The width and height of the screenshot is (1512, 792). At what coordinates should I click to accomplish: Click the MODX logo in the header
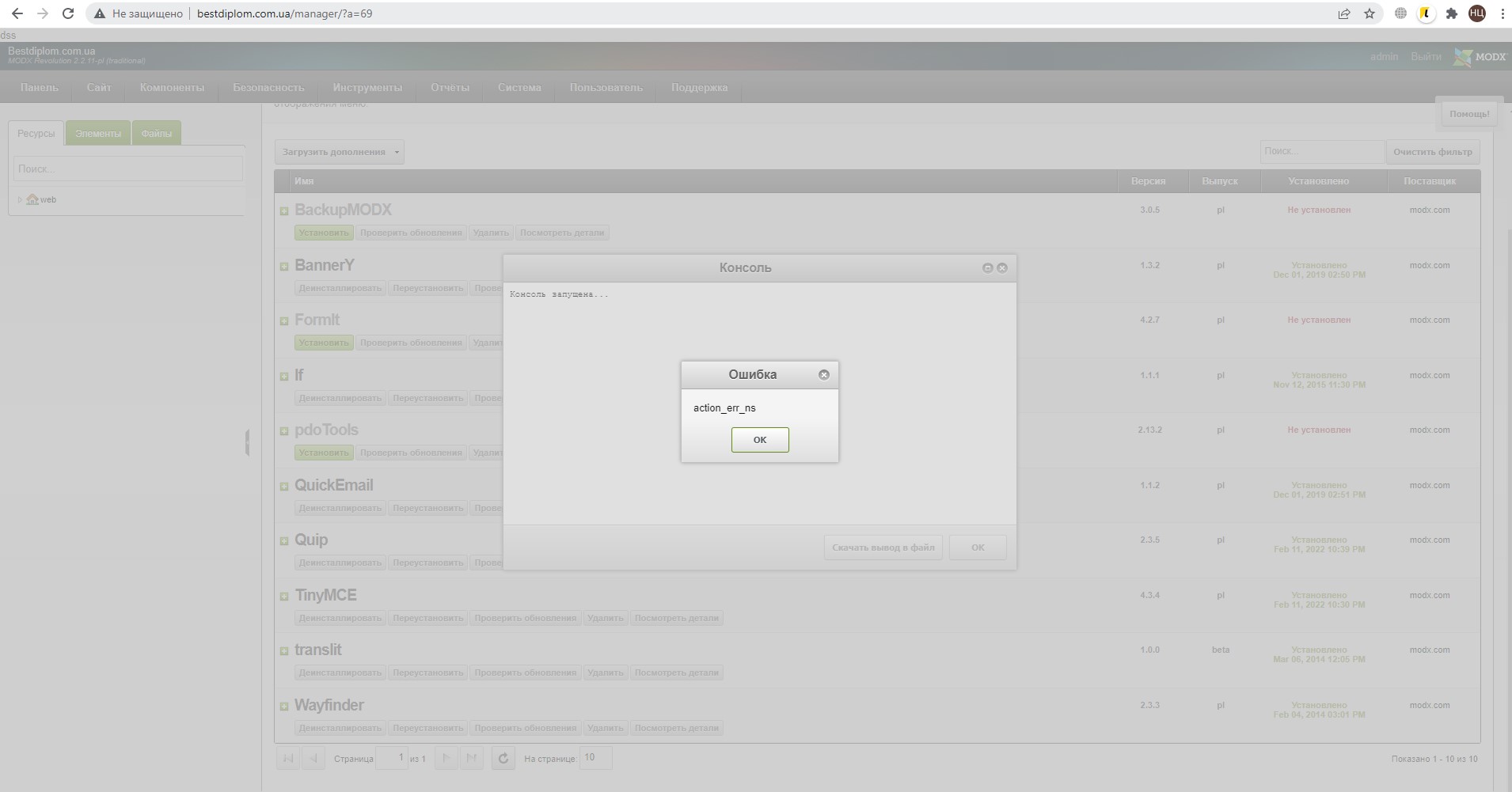coord(1477,56)
